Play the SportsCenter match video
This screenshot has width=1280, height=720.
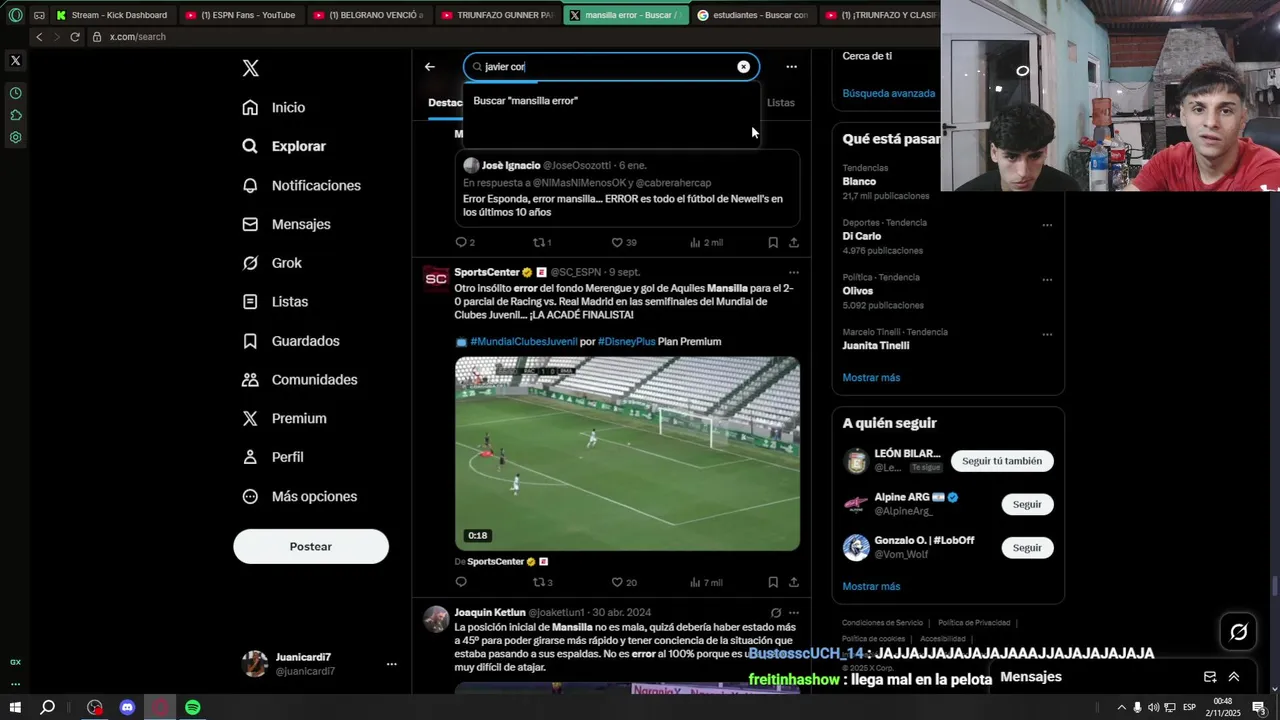pyautogui.click(x=627, y=453)
